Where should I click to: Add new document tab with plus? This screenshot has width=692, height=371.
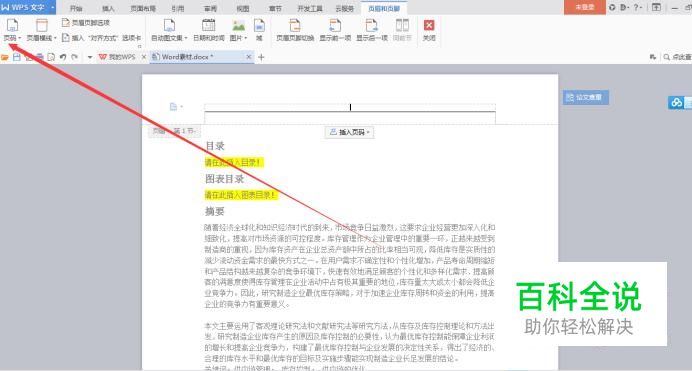[x=261, y=57]
